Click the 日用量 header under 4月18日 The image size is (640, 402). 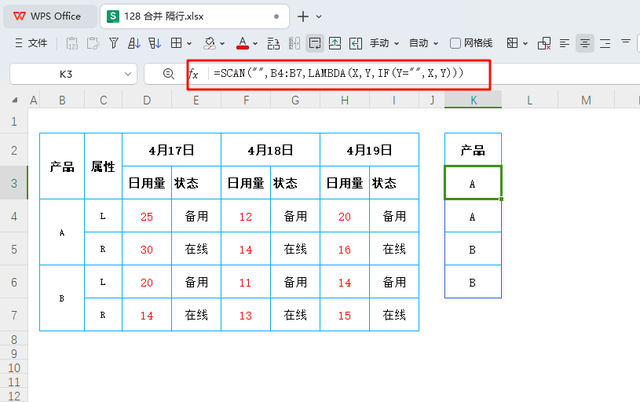[x=246, y=183]
